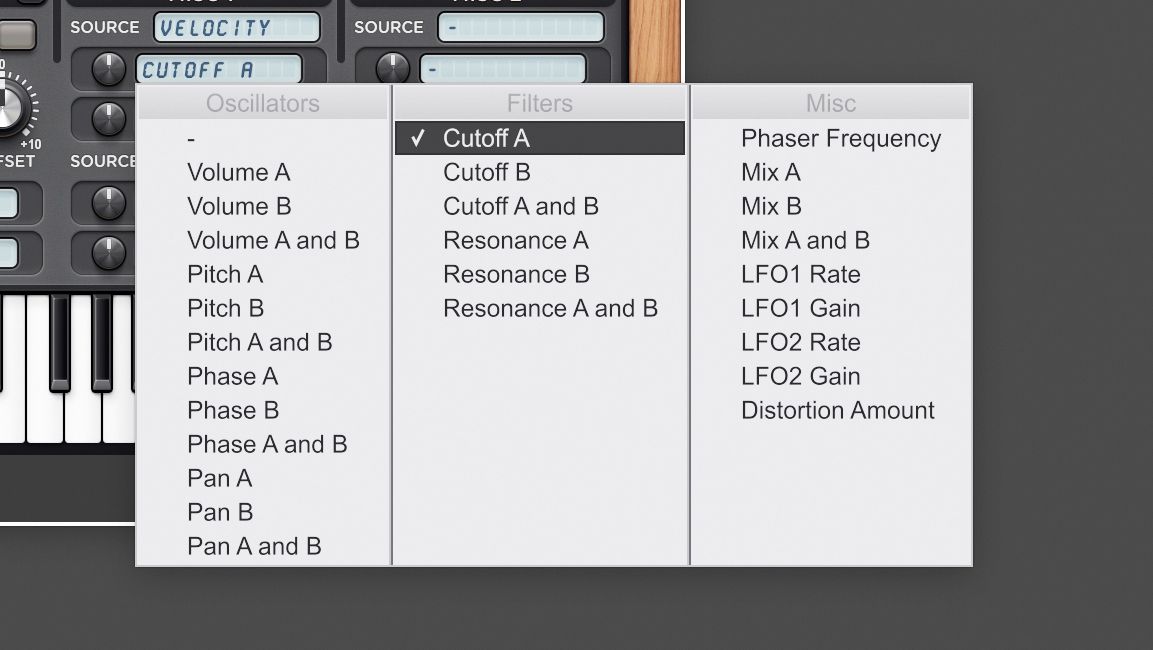Pick "Mix A and B" destination
The width and height of the screenshot is (1153, 650).
(804, 240)
